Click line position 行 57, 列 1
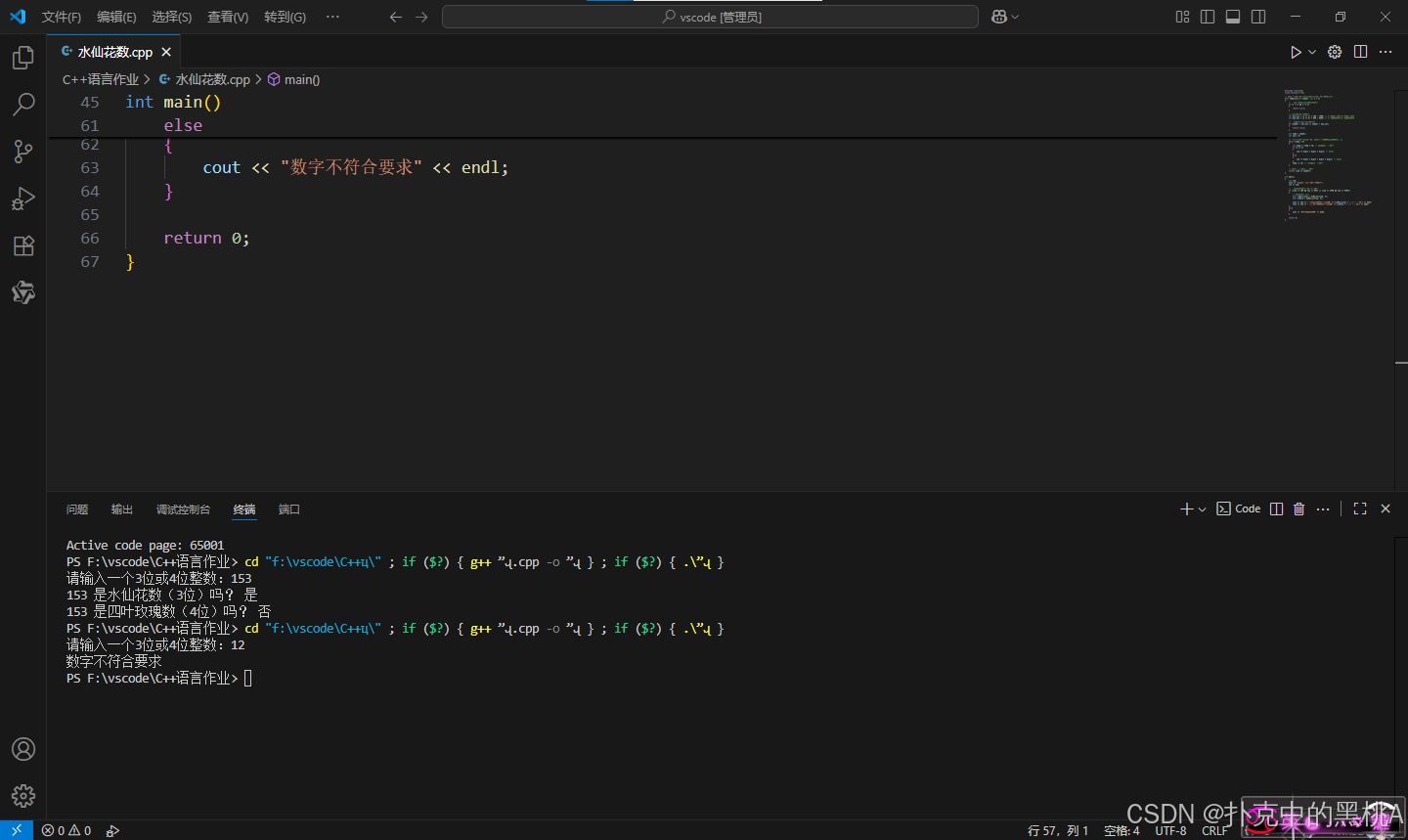The image size is (1408, 840). (1058, 830)
